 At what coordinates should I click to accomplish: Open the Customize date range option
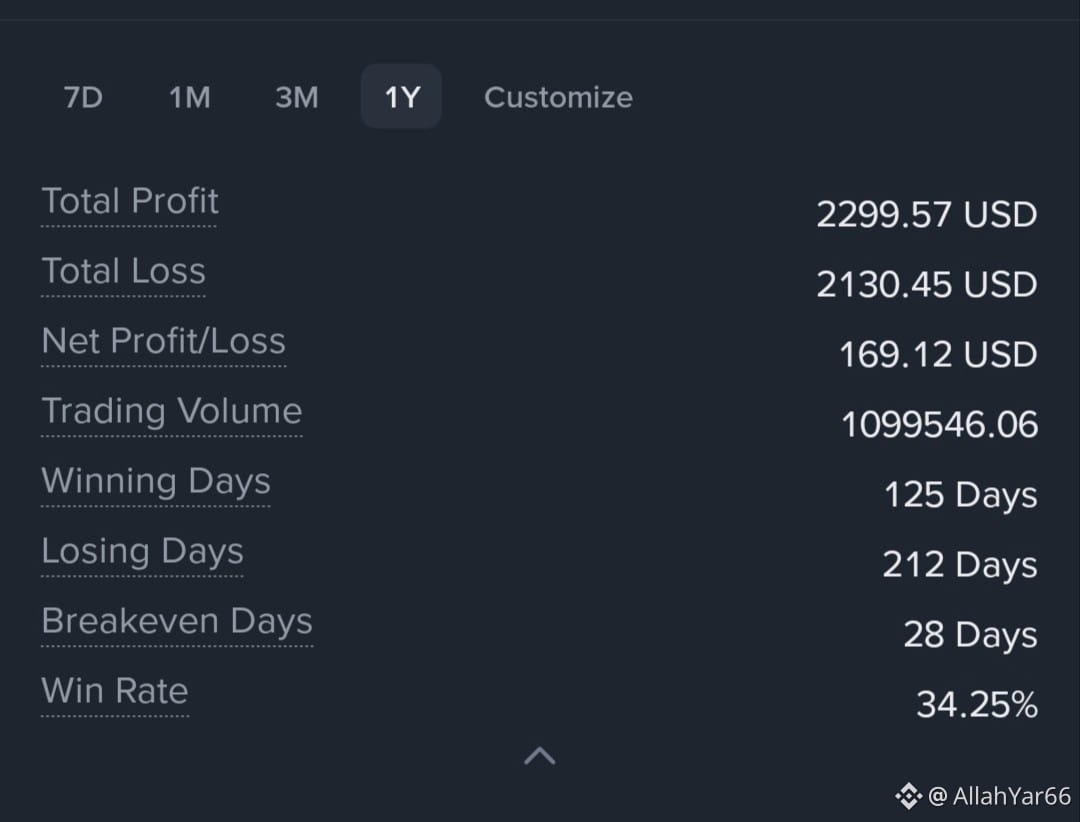tap(559, 97)
